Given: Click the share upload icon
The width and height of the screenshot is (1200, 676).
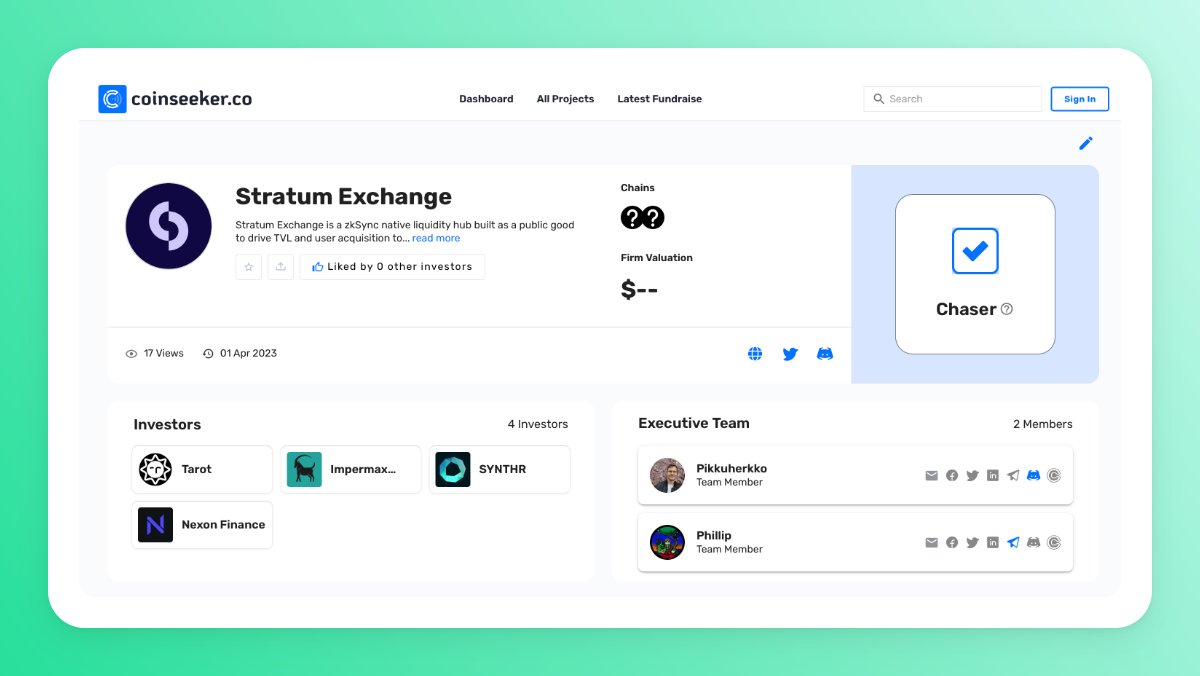Looking at the screenshot, I should click(x=281, y=267).
